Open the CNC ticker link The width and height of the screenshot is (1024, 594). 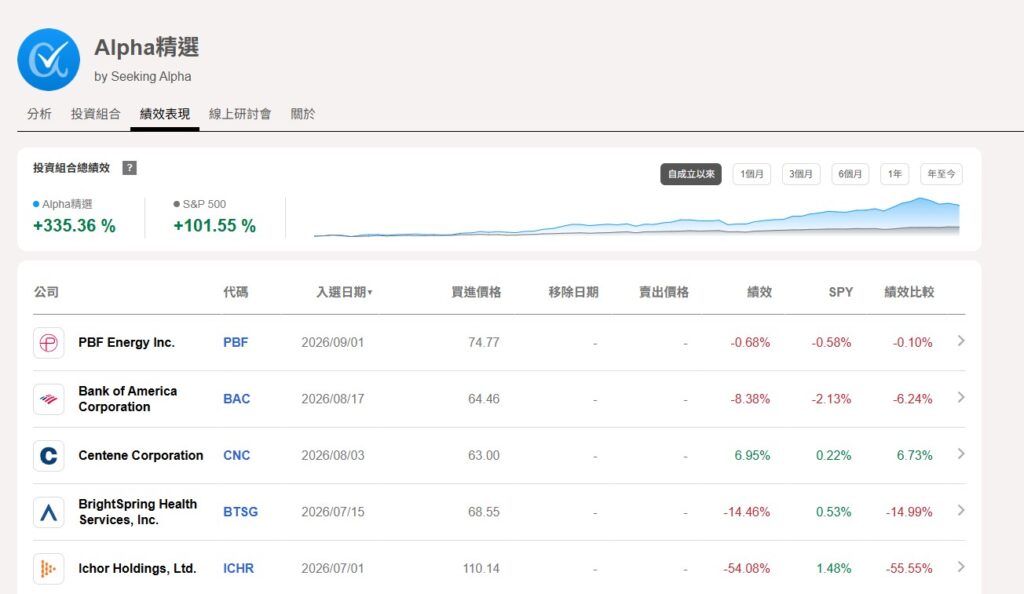pos(236,456)
